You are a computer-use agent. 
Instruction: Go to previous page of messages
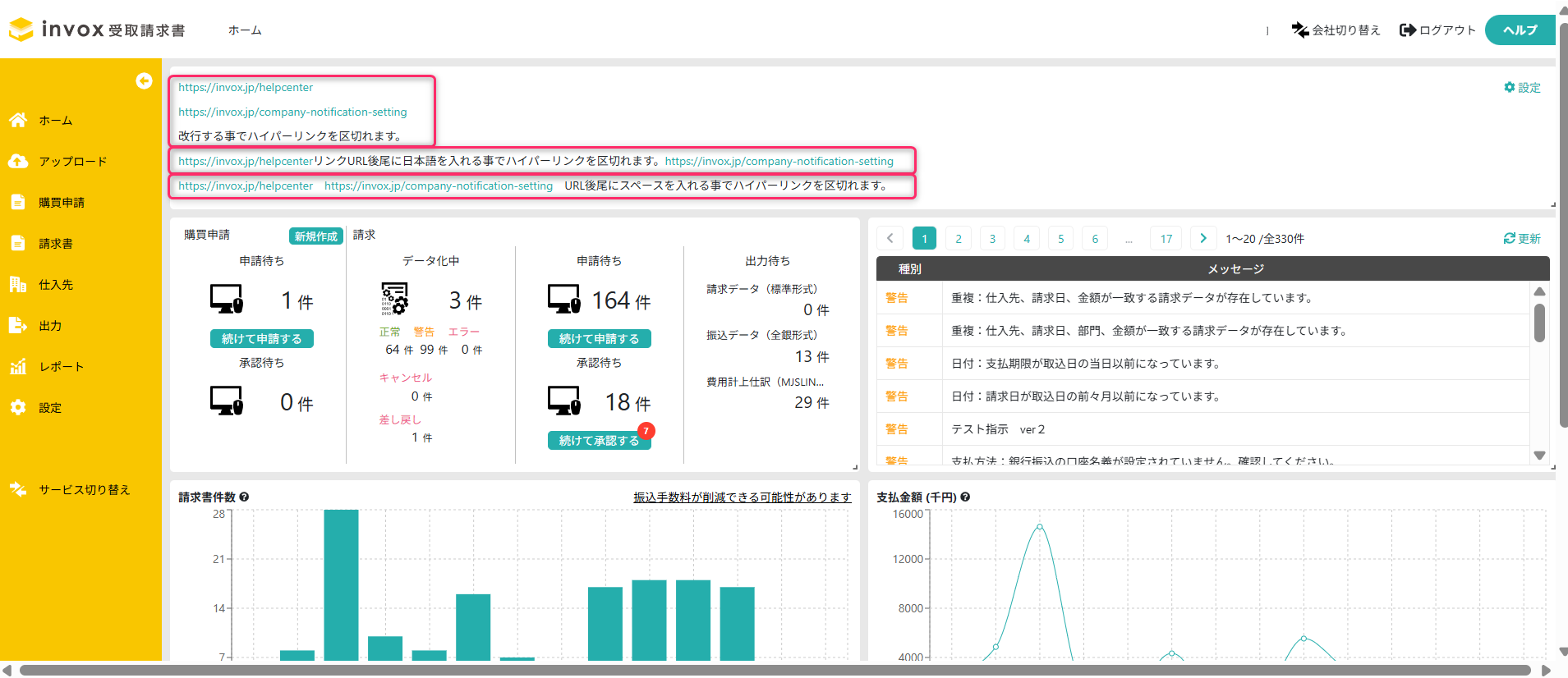tap(890, 239)
